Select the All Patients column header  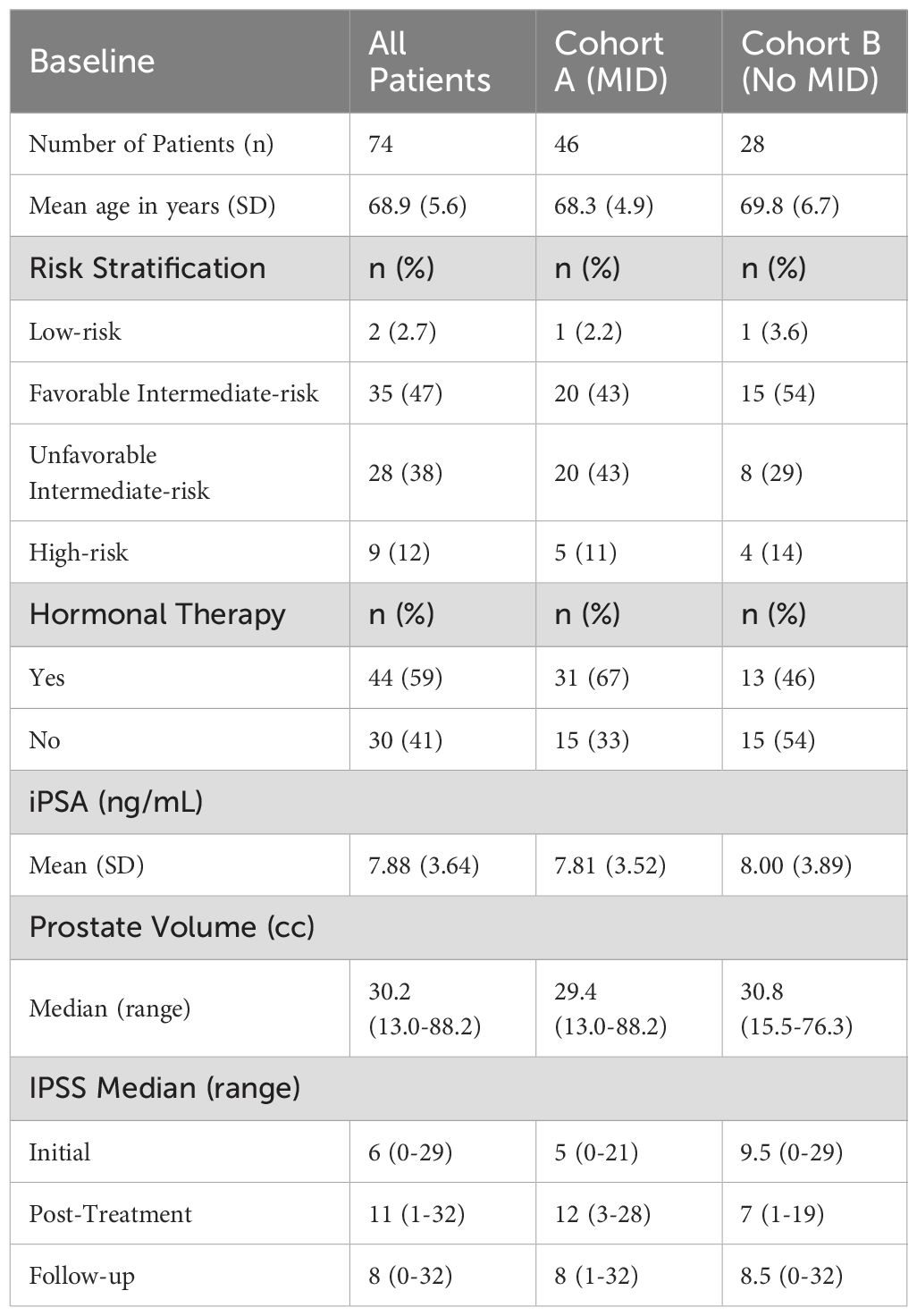click(x=430, y=62)
